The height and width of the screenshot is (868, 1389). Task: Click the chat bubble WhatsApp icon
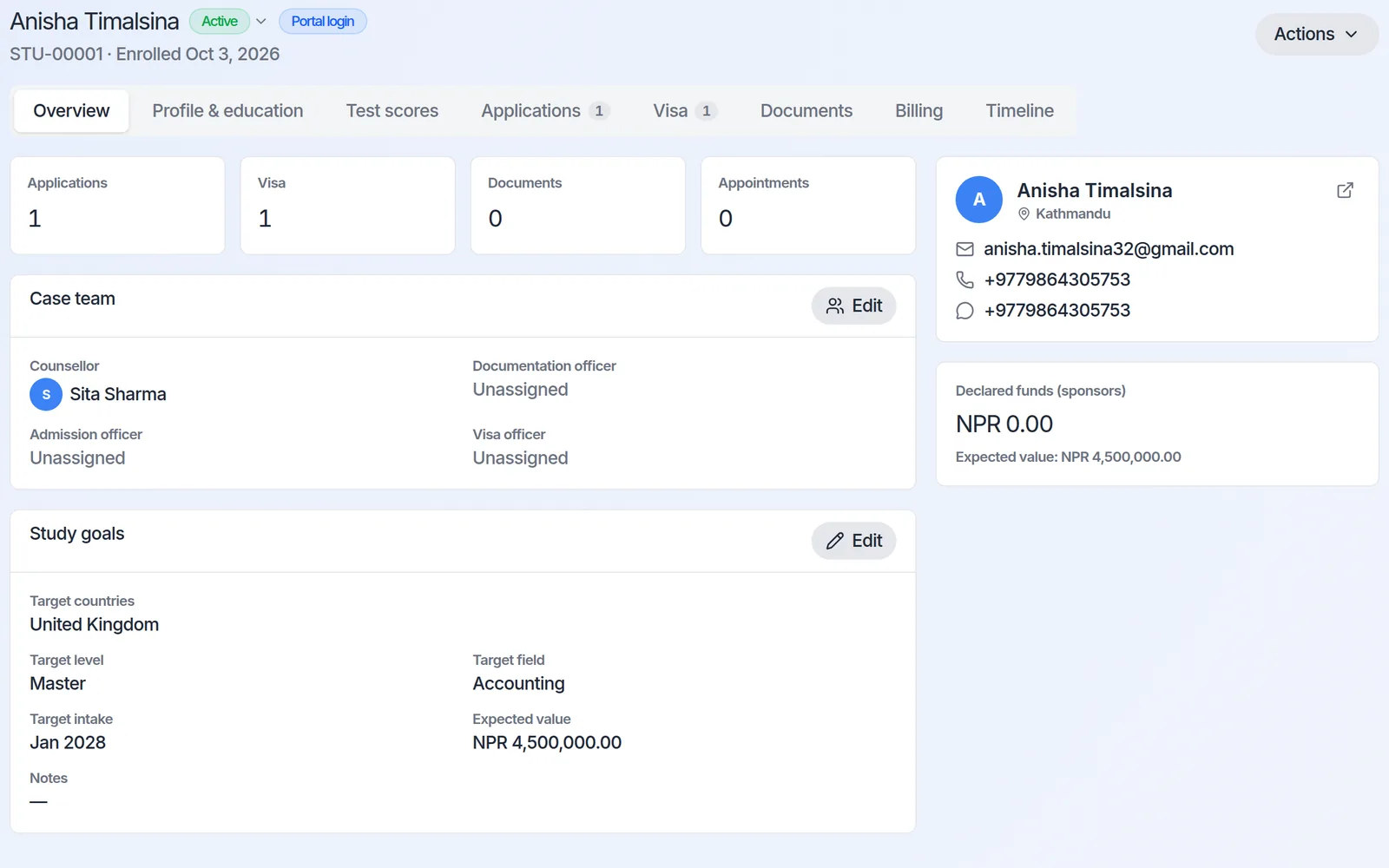pyautogui.click(x=964, y=311)
